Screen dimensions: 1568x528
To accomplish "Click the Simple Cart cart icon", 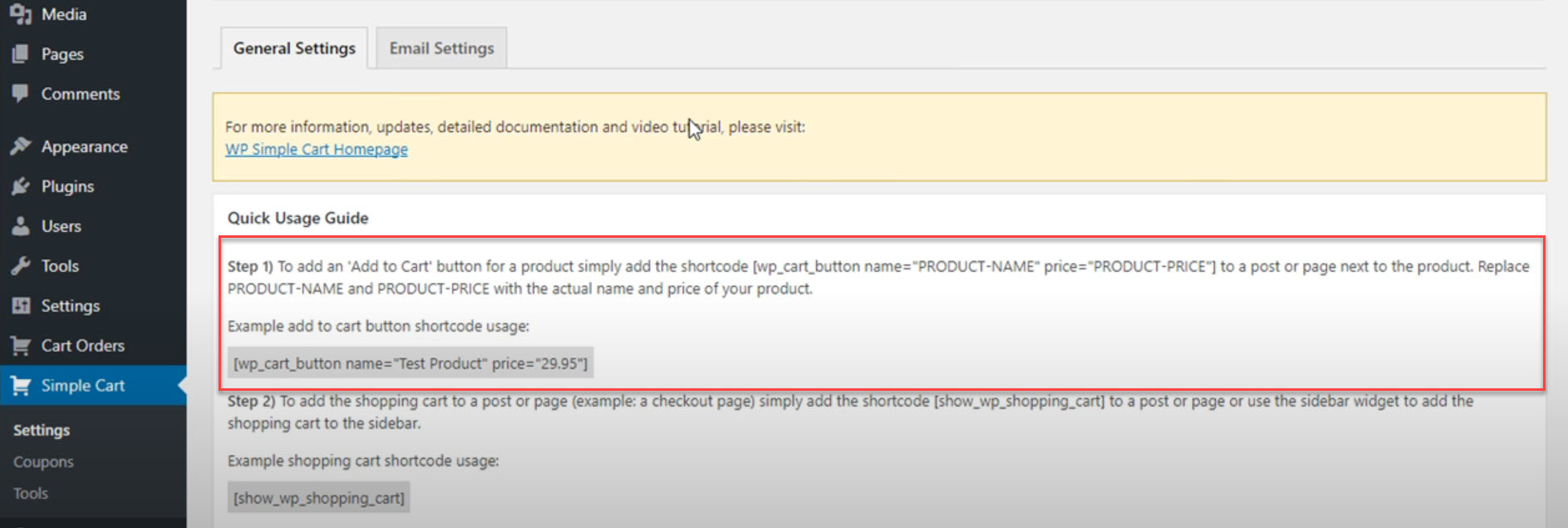I will coord(21,386).
